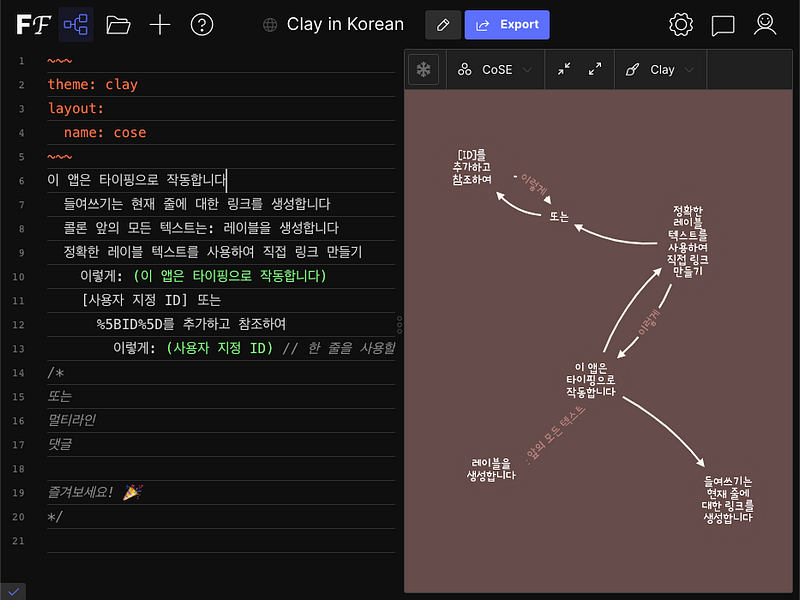The height and width of the screenshot is (600, 800).
Task: Click the pencil rename button
Action: (443, 24)
